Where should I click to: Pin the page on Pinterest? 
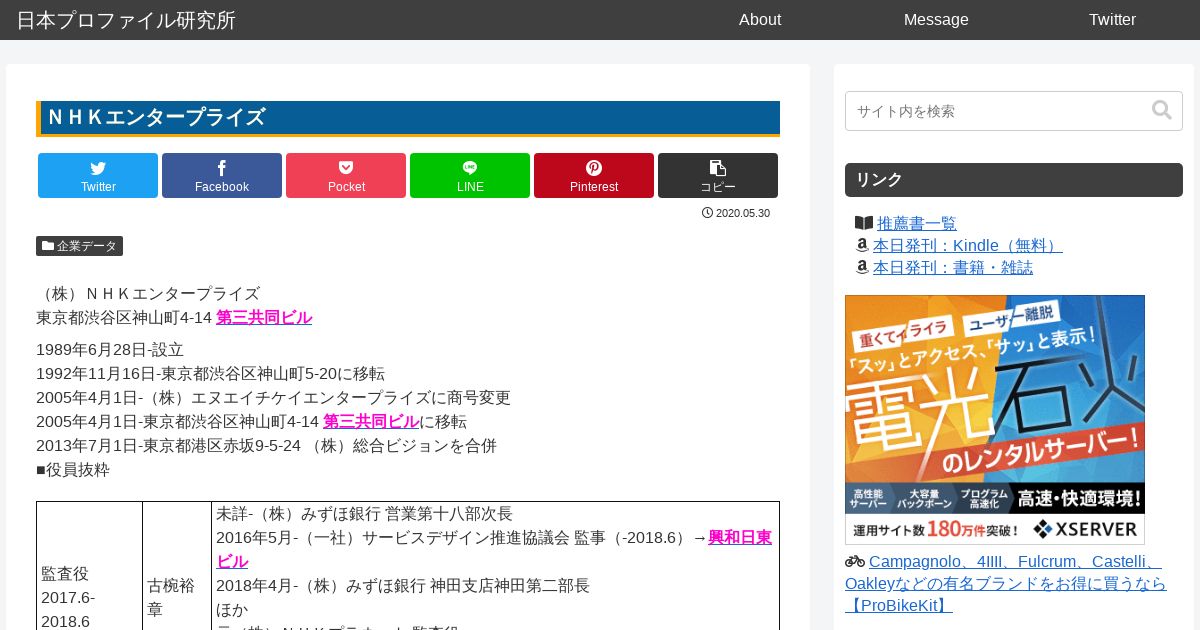(x=594, y=175)
